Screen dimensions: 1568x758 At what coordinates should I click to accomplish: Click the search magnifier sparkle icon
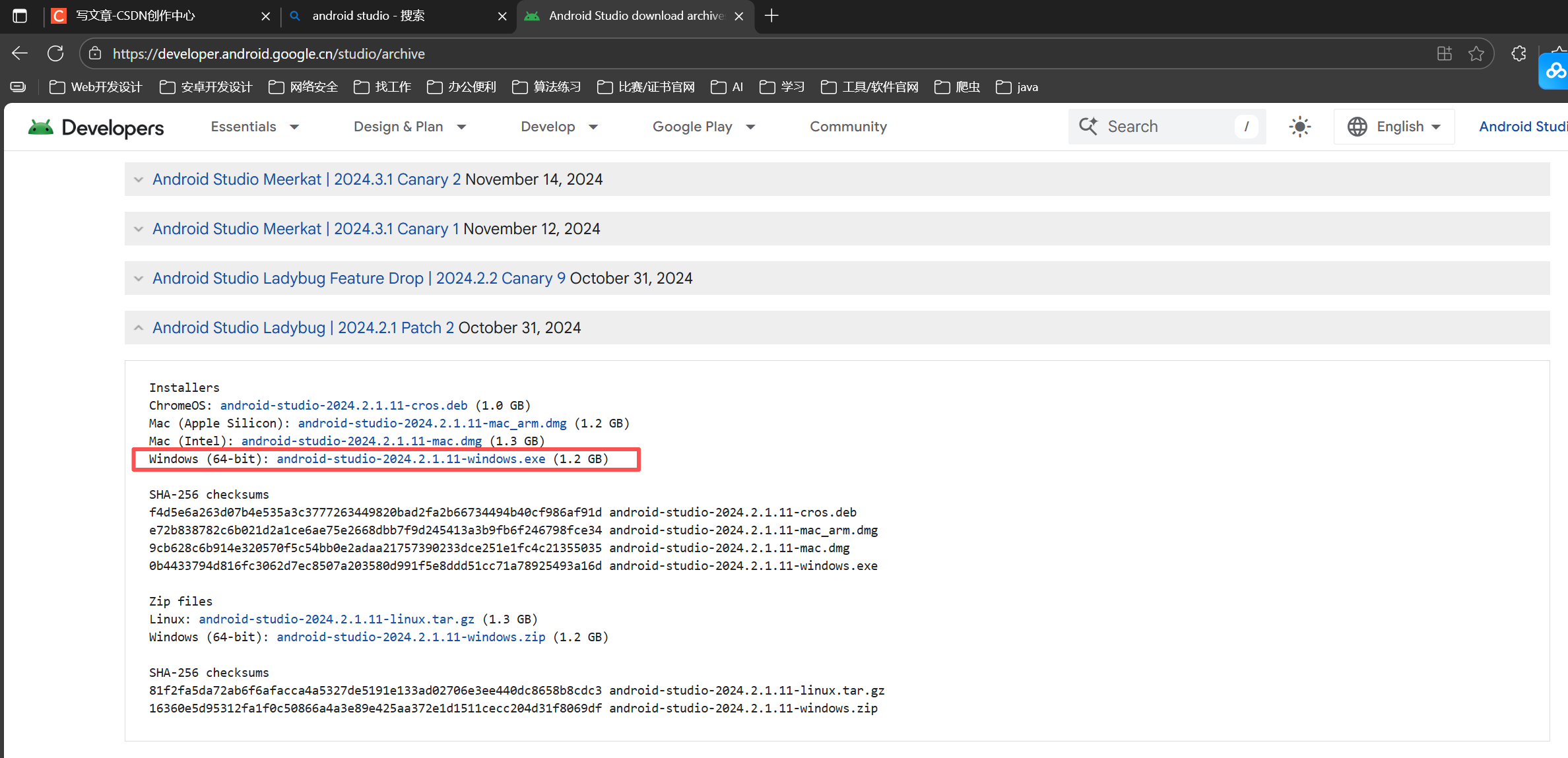[x=1088, y=126]
